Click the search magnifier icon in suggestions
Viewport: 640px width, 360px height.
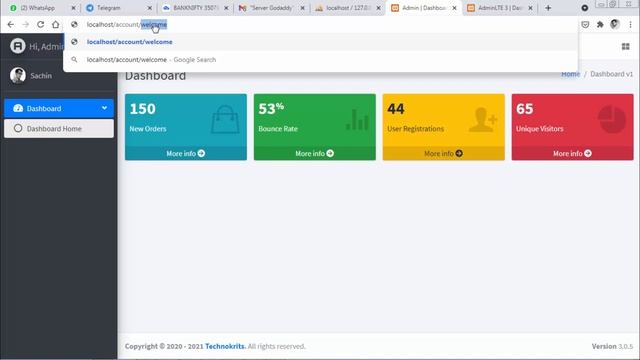tap(74, 60)
